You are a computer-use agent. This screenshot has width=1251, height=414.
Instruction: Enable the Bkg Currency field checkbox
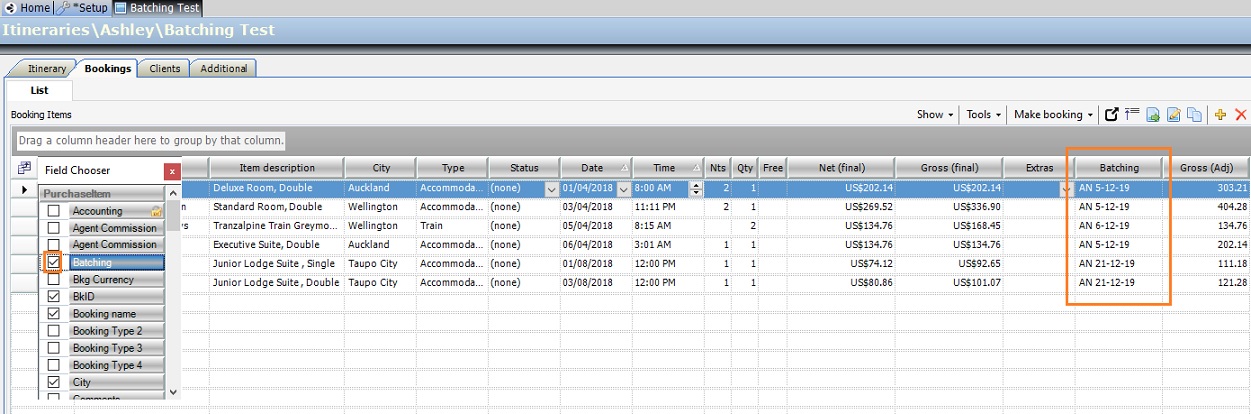pyautogui.click(x=54, y=280)
